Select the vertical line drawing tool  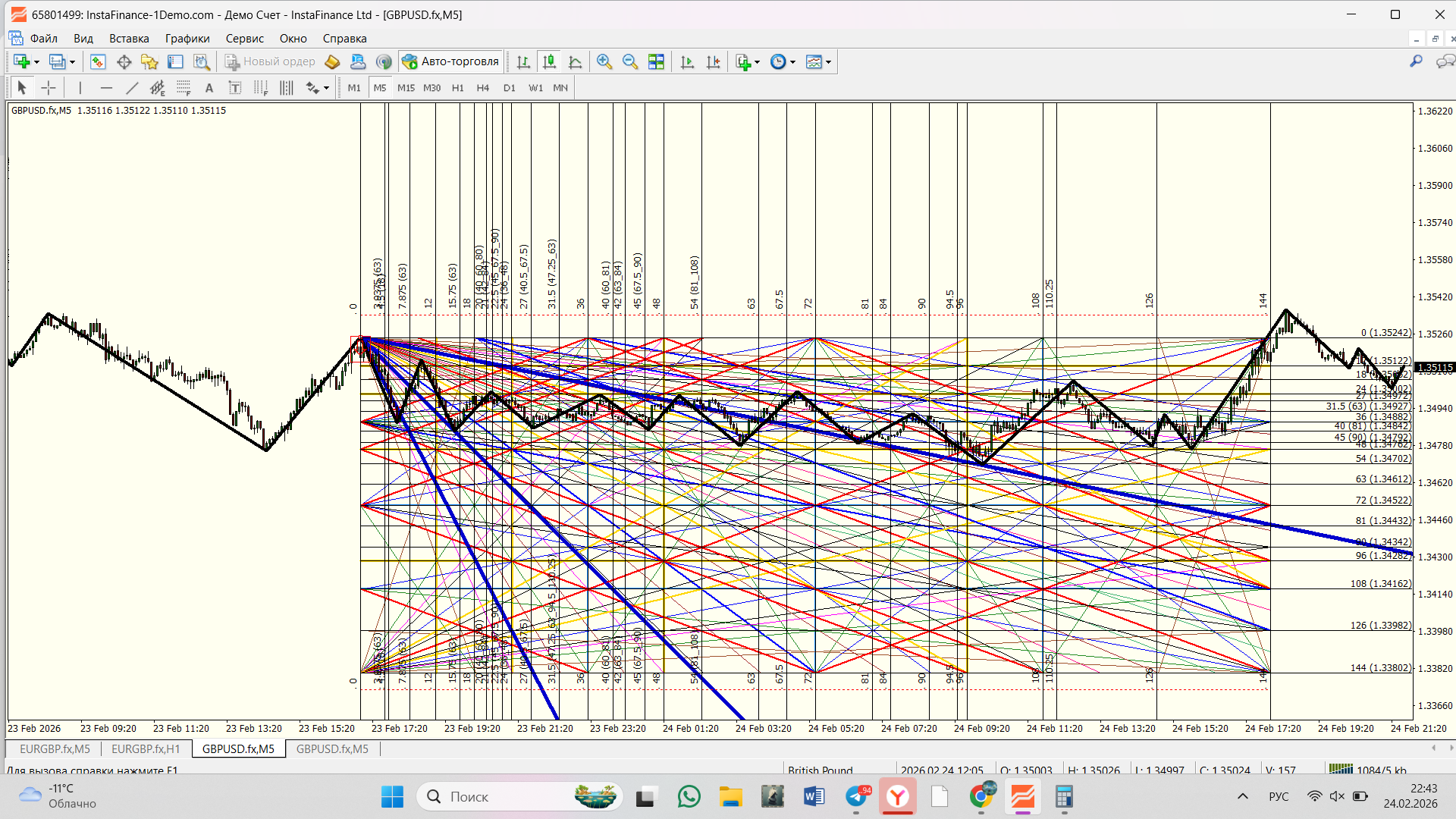tap(80, 88)
